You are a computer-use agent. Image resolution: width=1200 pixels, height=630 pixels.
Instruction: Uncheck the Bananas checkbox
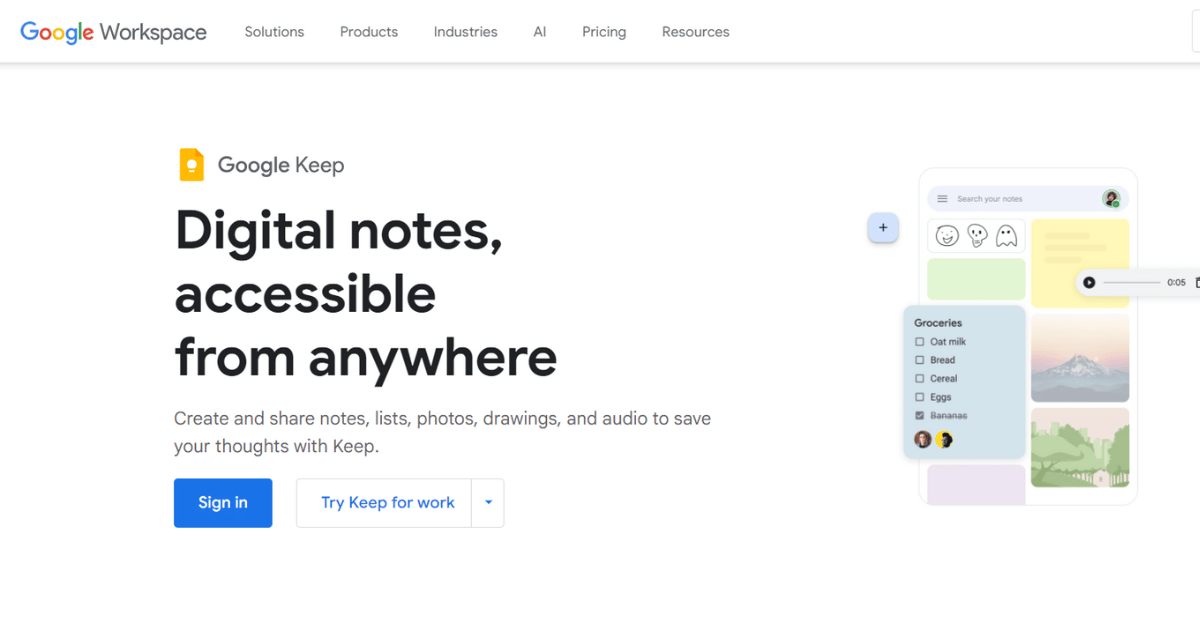coord(921,415)
